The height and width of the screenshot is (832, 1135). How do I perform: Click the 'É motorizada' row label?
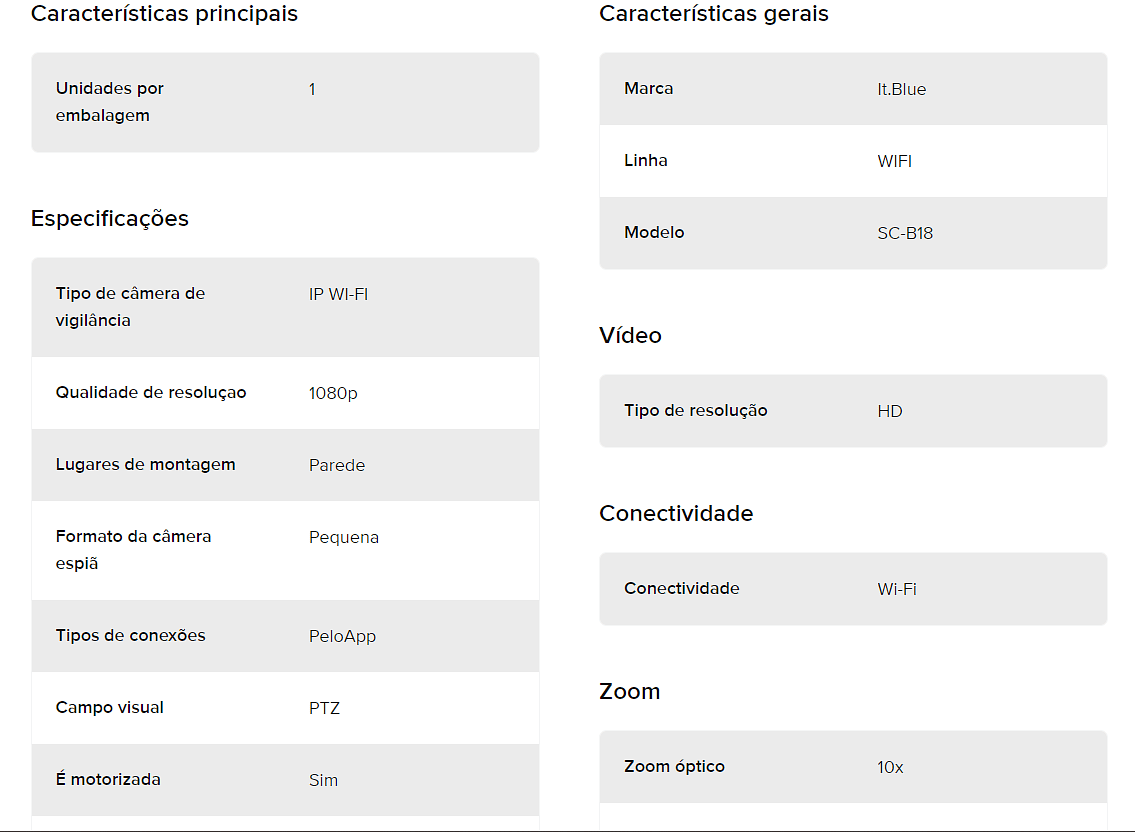(x=108, y=779)
